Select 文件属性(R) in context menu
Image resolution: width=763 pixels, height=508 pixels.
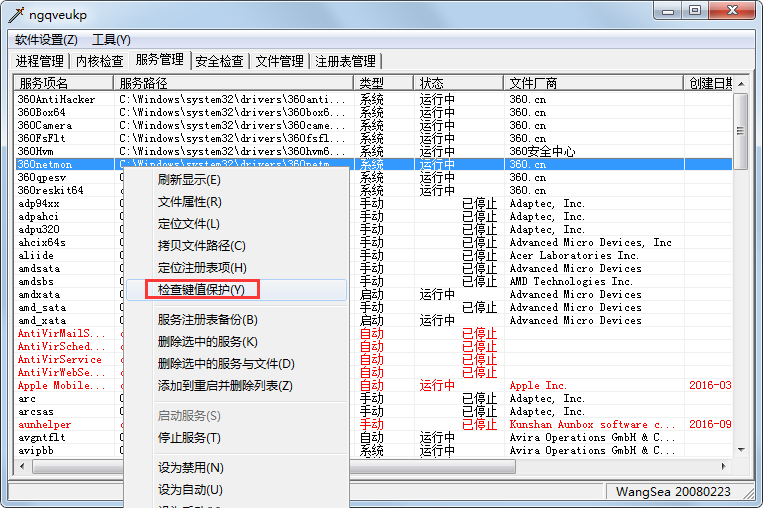(189, 202)
